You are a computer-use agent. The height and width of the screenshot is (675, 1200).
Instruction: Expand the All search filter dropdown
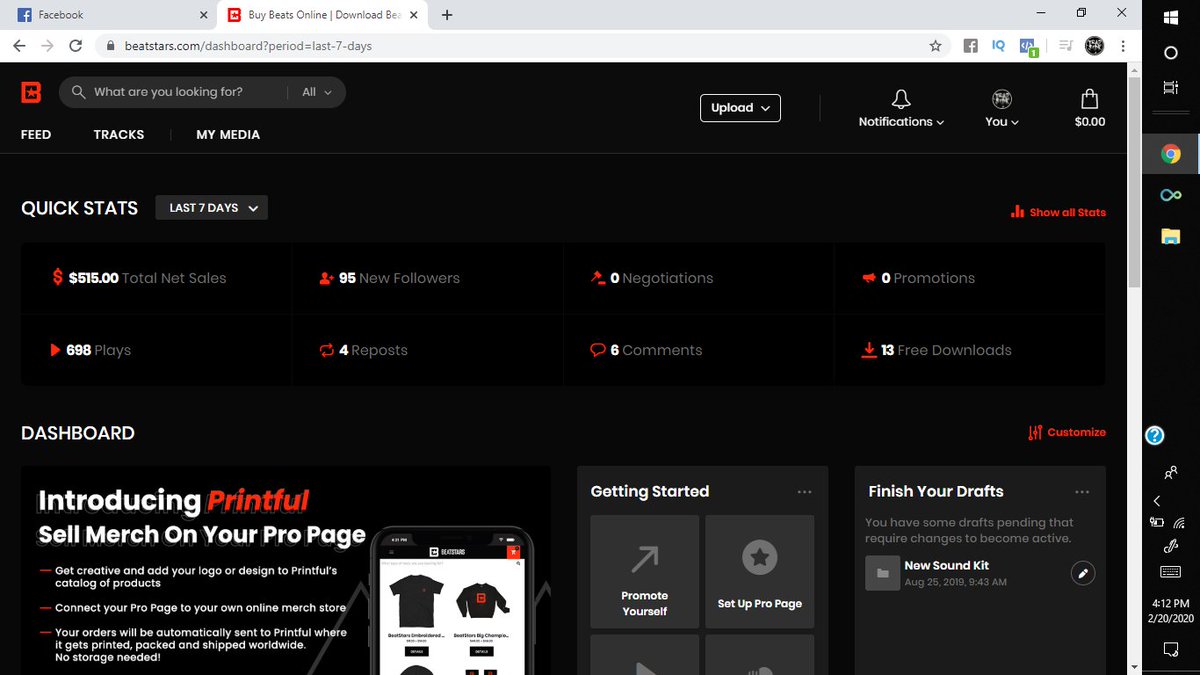coord(316,92)
